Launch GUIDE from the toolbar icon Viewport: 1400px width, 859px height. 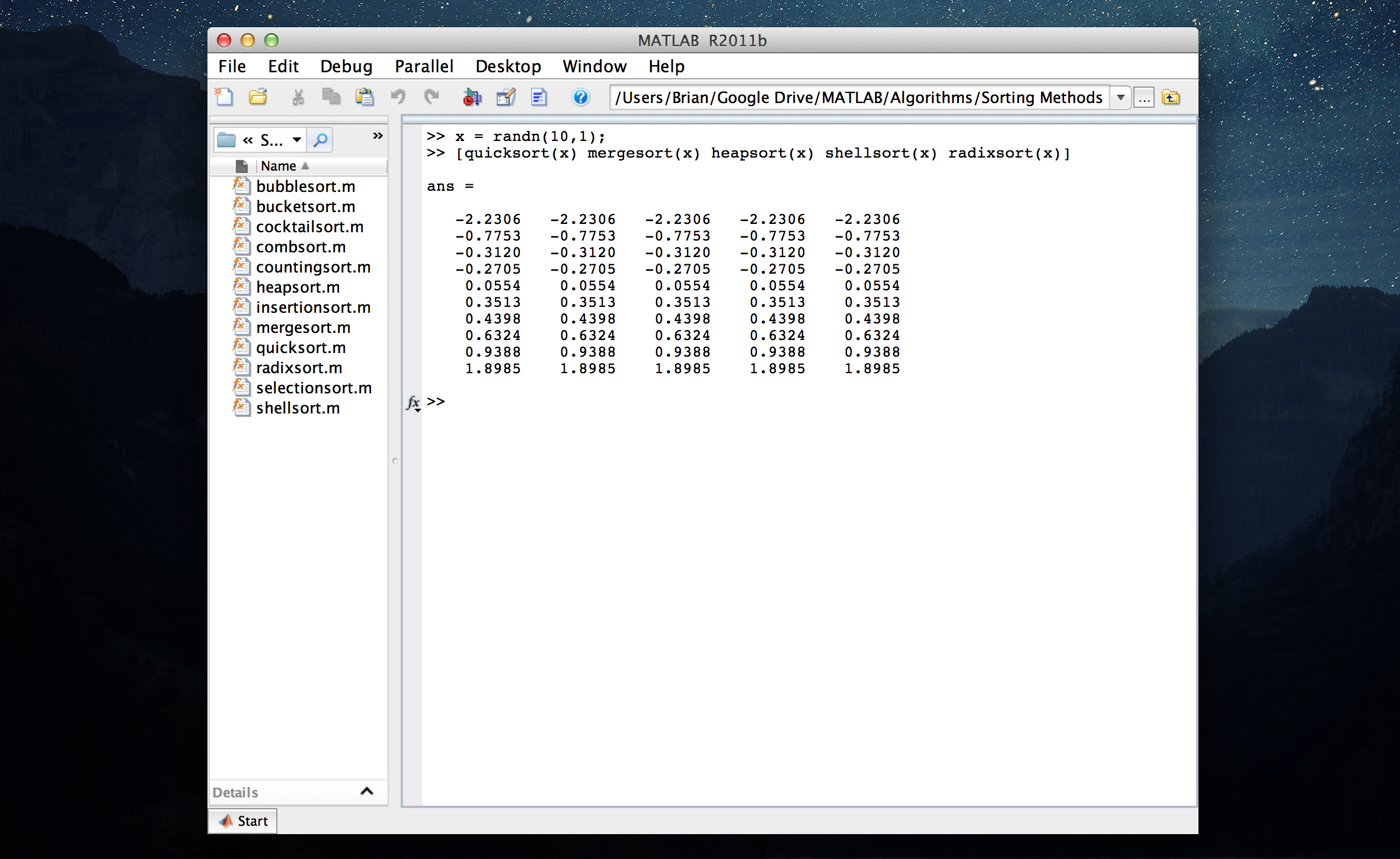coord(506,97)
